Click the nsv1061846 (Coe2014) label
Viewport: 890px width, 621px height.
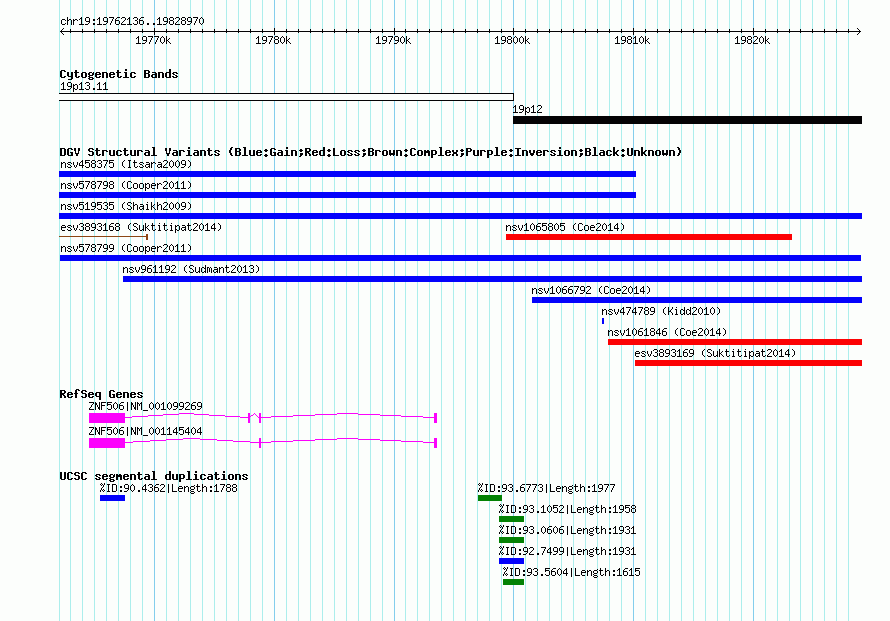click(667, 332)
